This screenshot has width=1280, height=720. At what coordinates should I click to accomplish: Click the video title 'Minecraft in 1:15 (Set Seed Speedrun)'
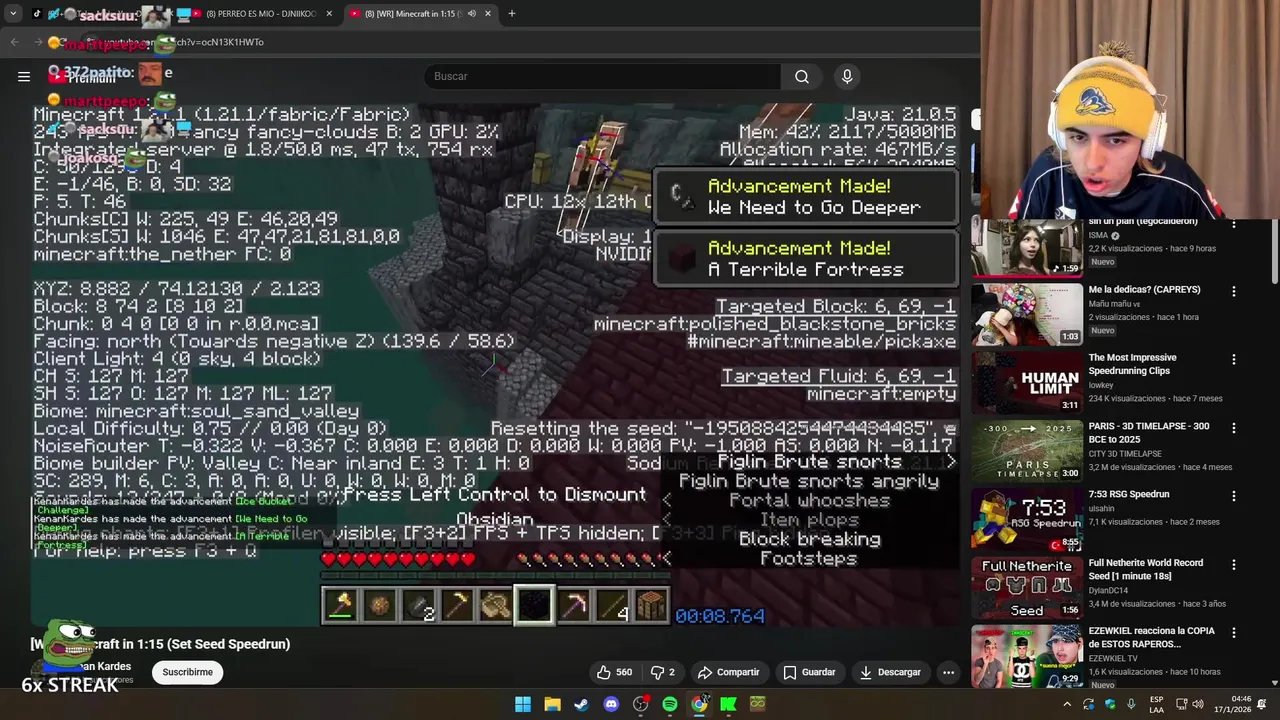[x=160, y=644]
